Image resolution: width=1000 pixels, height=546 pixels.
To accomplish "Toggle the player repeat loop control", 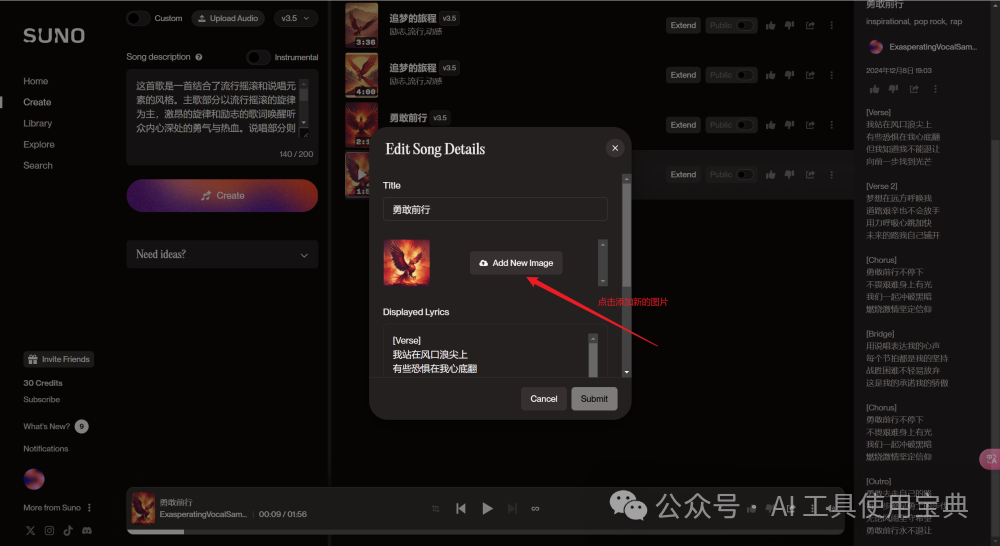I will point(535,508).
